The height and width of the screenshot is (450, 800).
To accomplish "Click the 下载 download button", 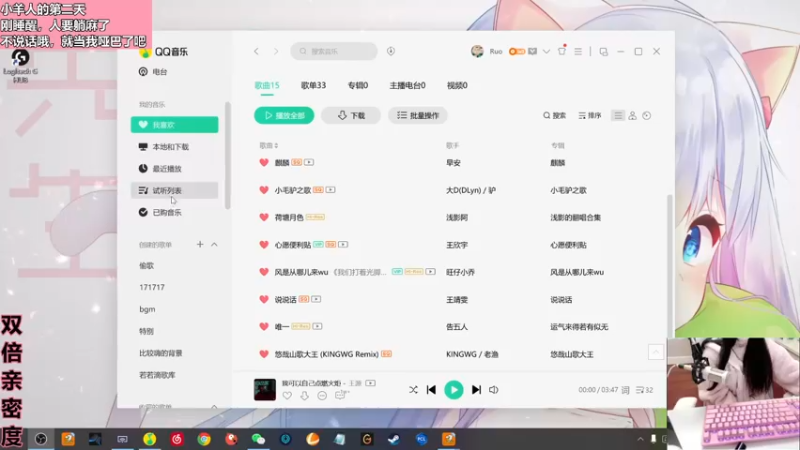I will [351, 115].
